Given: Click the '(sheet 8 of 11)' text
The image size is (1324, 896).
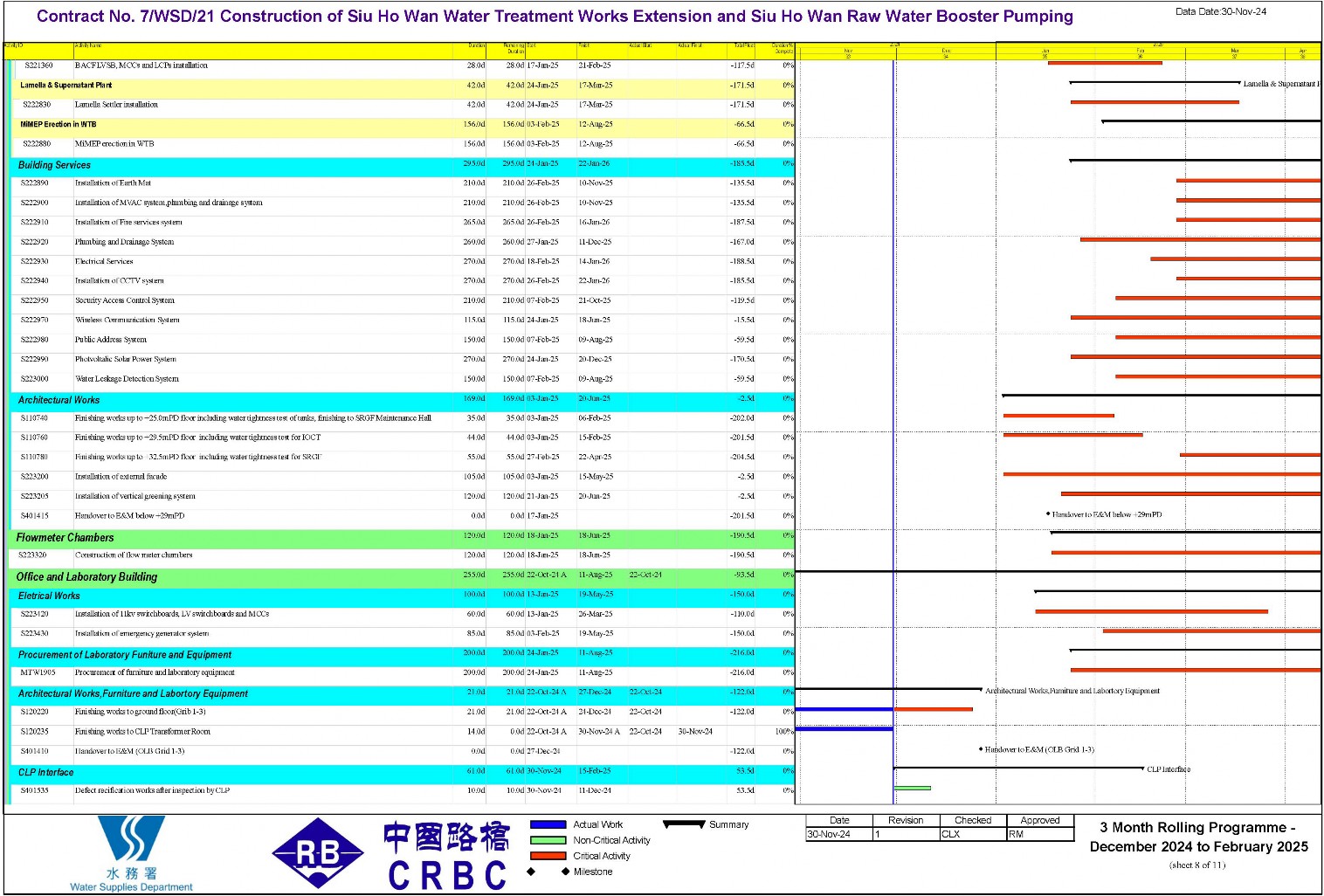Looking at the screenshot, I should (1197, 865).
